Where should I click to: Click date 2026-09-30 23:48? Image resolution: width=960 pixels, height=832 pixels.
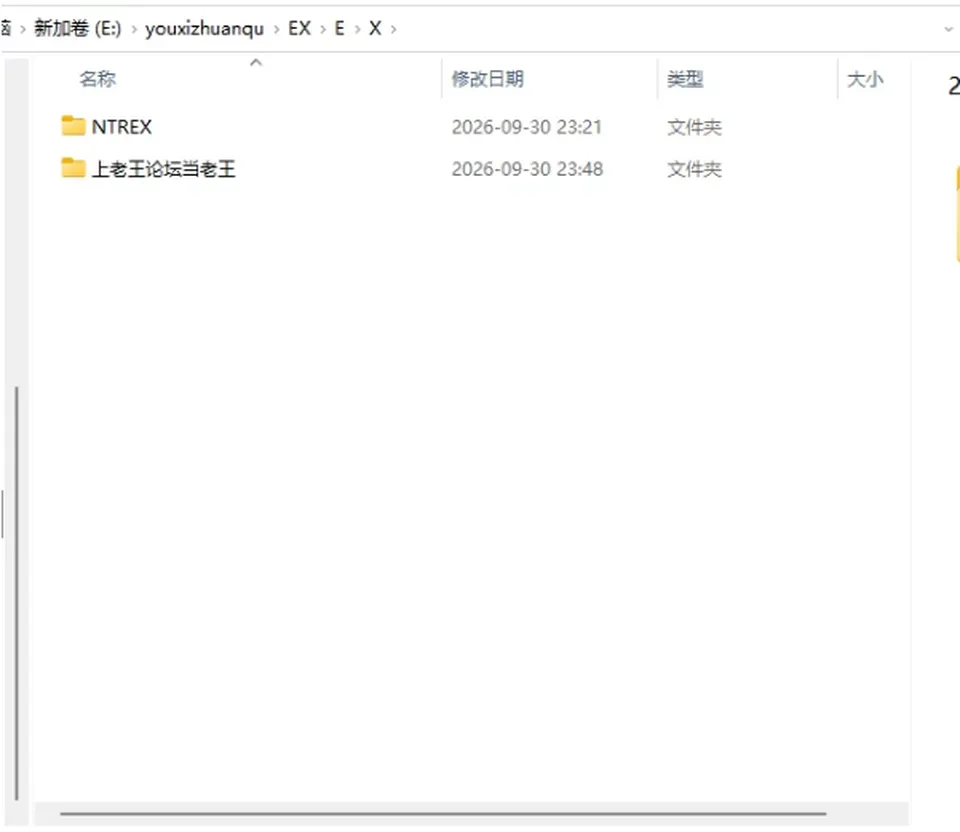click(527, 169)
